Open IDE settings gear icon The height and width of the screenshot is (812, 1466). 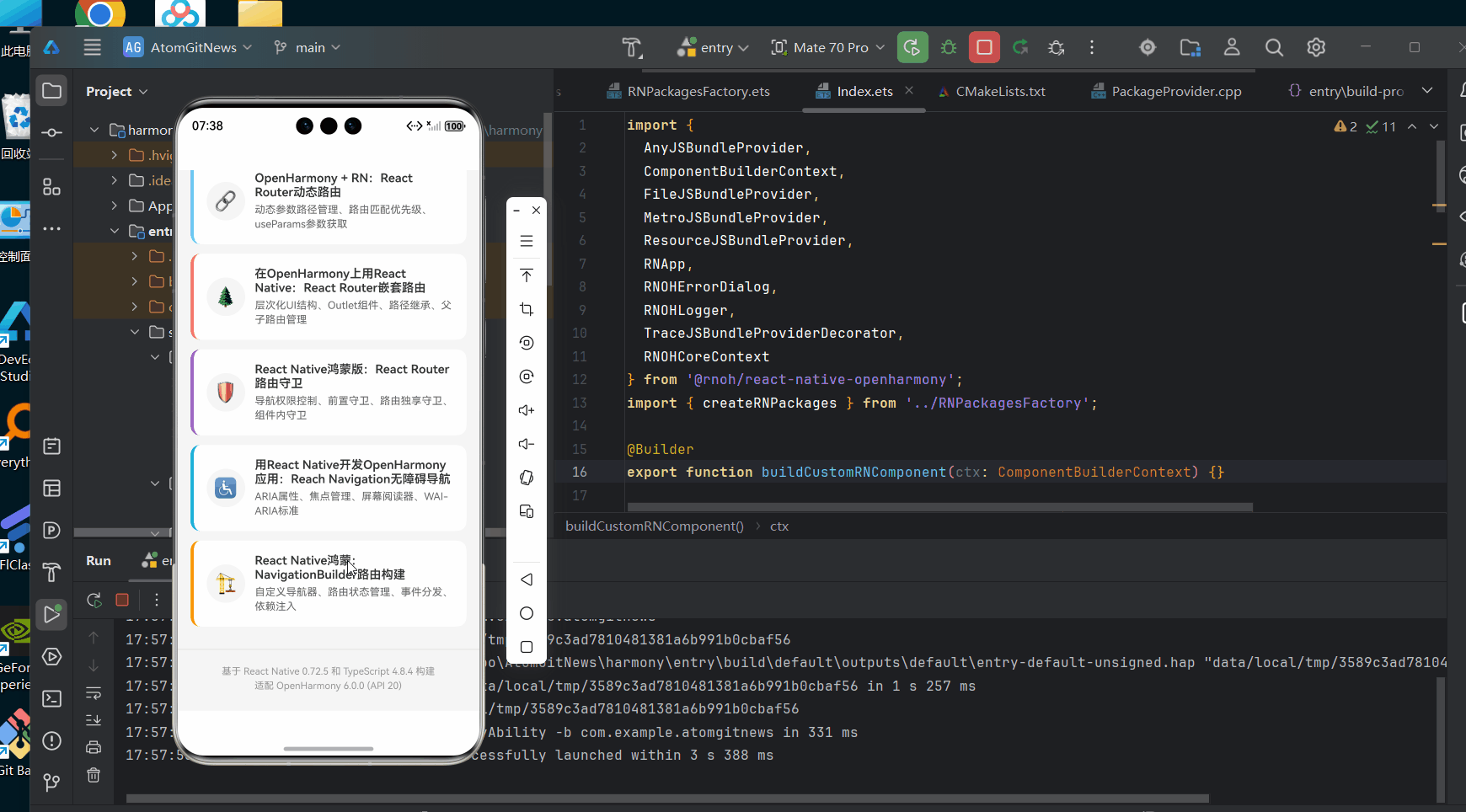click(1316, 47)
